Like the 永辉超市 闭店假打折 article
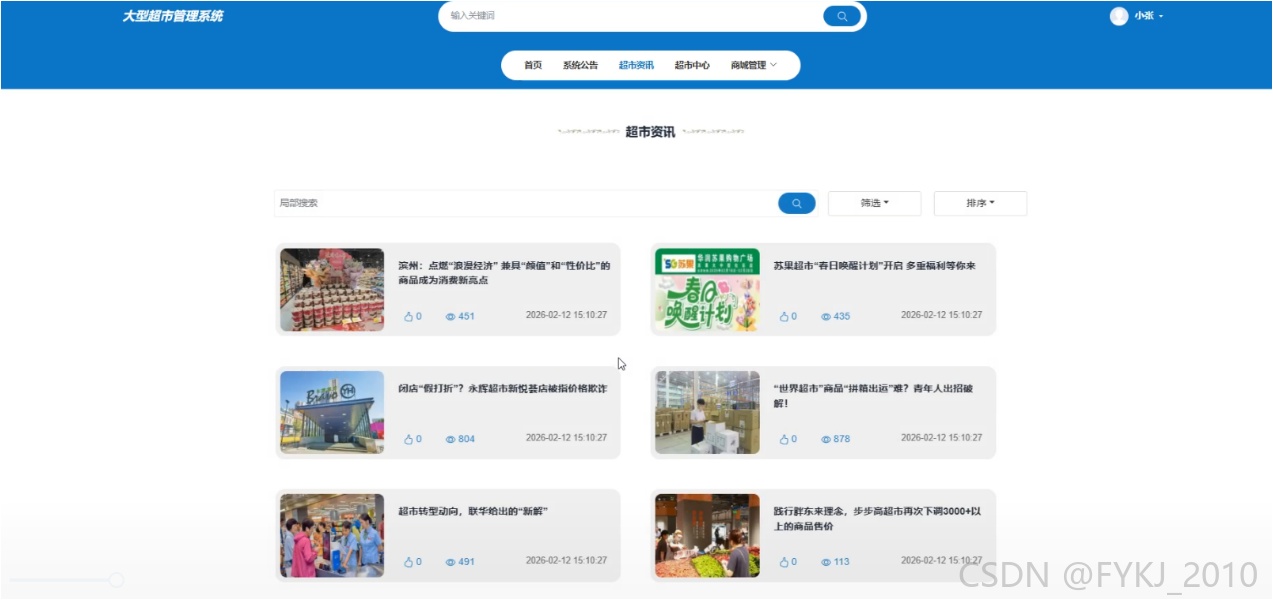 408,439
